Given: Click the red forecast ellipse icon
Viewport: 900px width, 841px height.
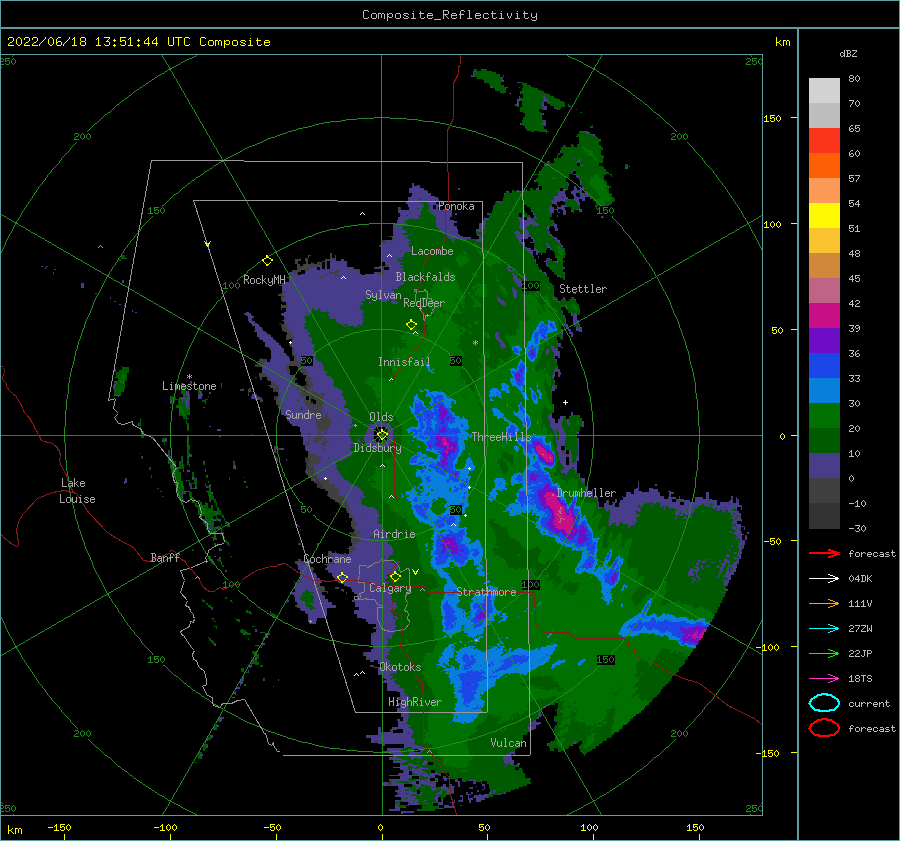Looking at the screenshot, I should (824, 728).
